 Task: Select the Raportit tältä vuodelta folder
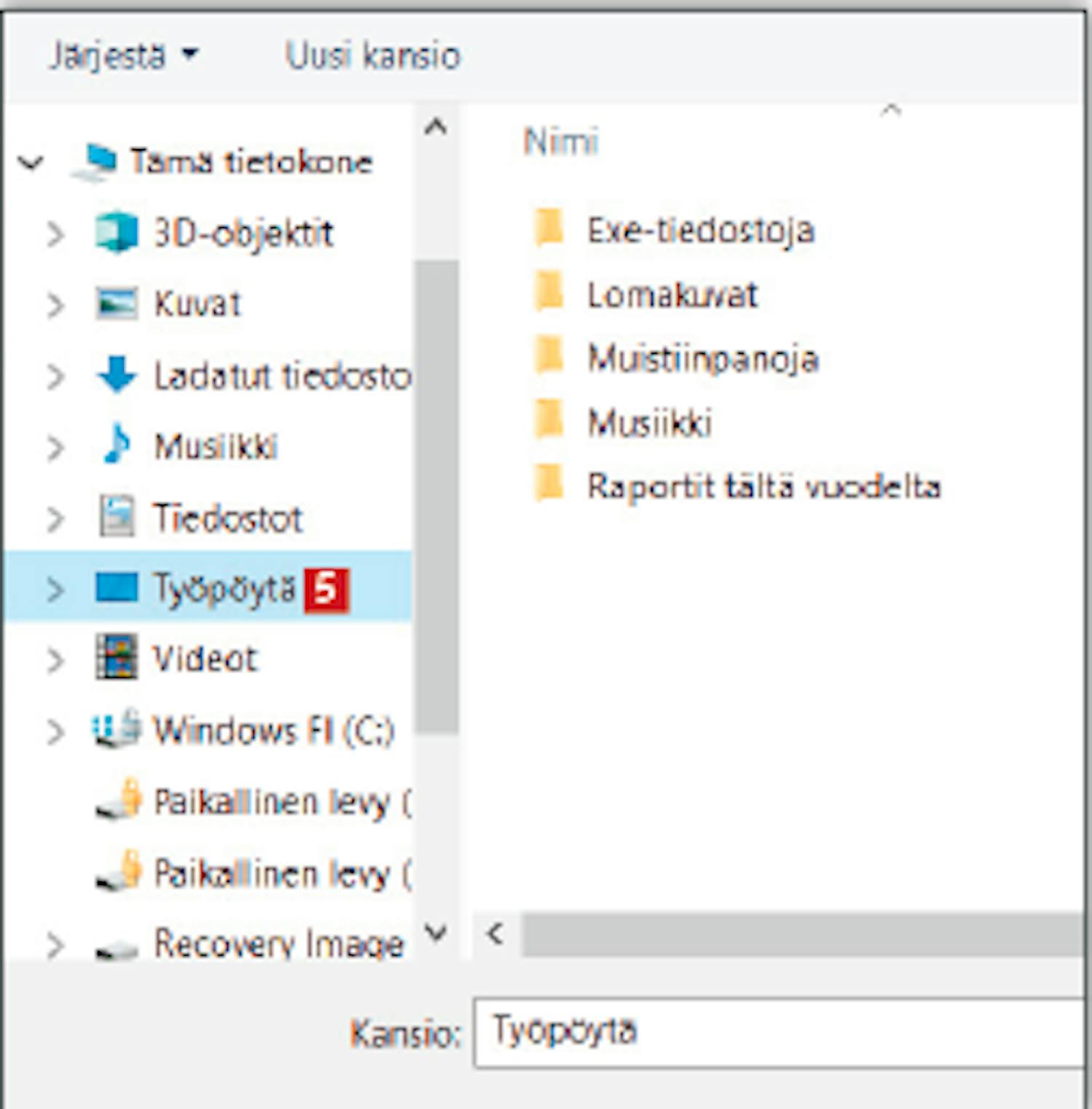(x=763, y=486)
